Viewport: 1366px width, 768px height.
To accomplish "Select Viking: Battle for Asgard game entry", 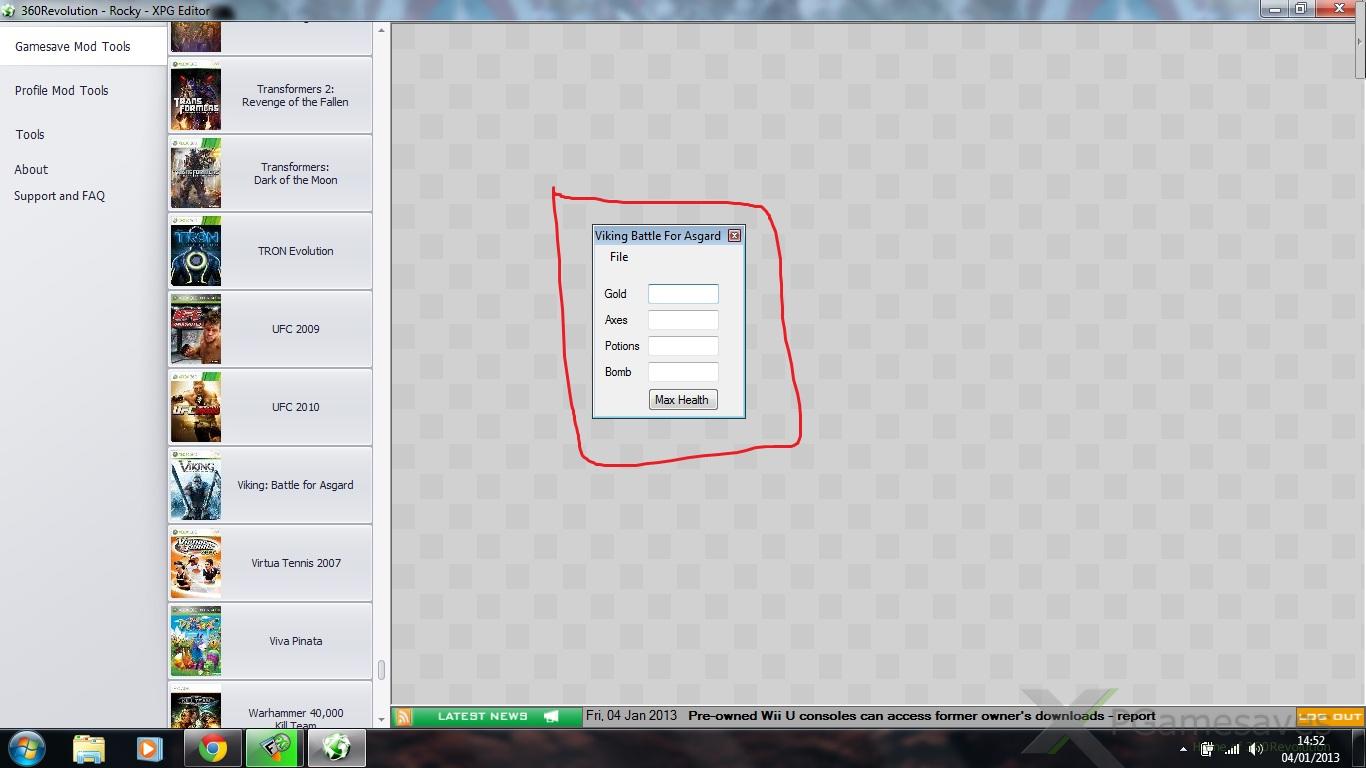I will coord(295,485).
